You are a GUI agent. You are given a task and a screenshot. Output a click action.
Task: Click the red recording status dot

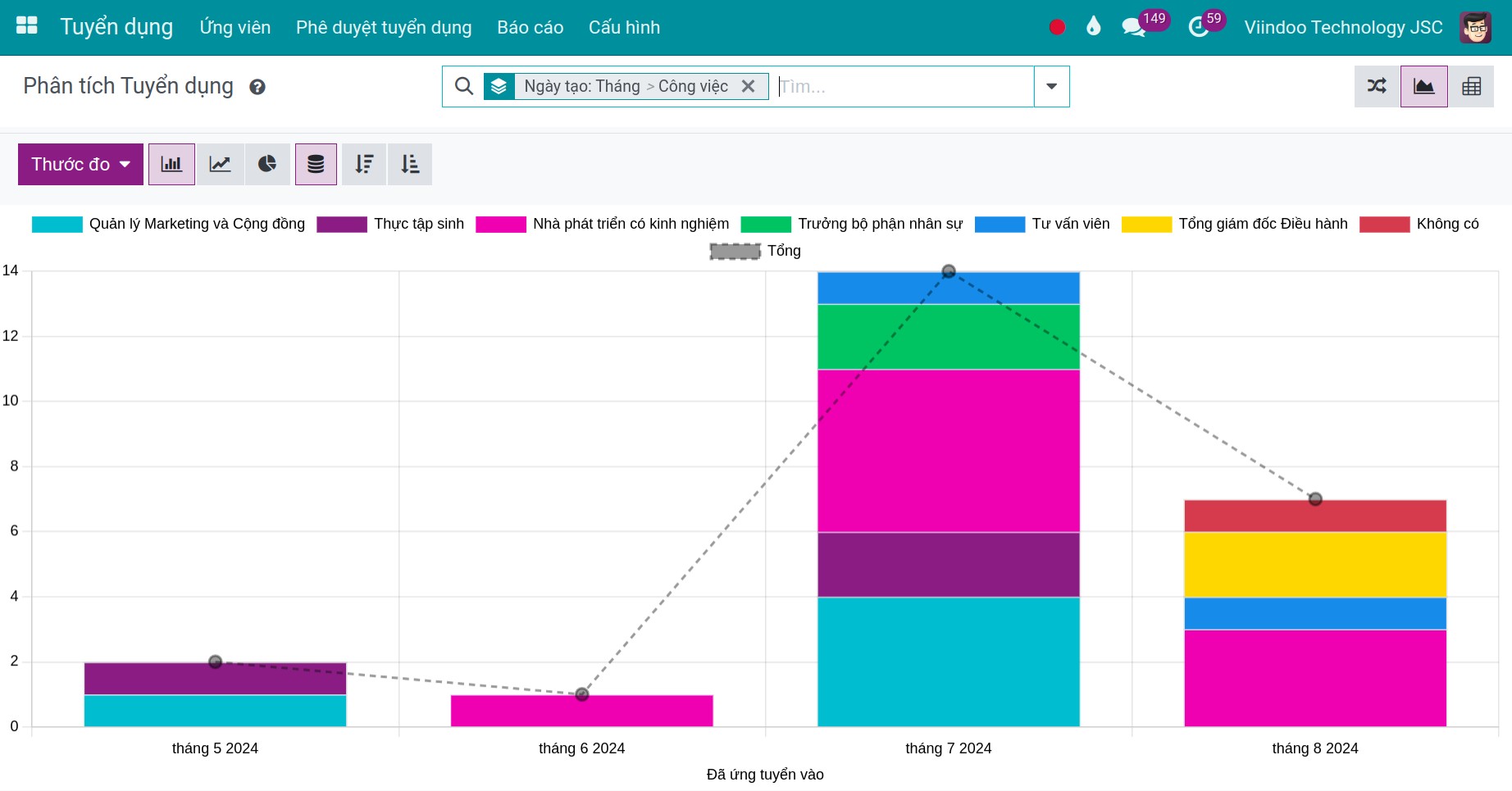coord(1057,27)
